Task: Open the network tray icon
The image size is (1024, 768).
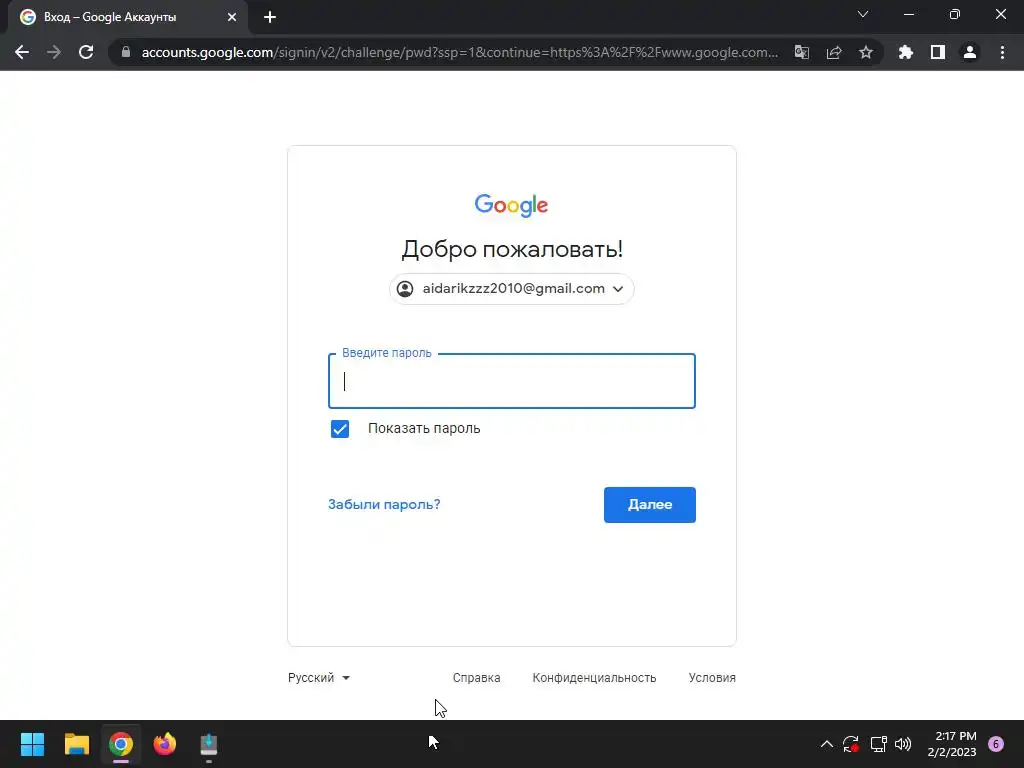Action: pos(878,744)
